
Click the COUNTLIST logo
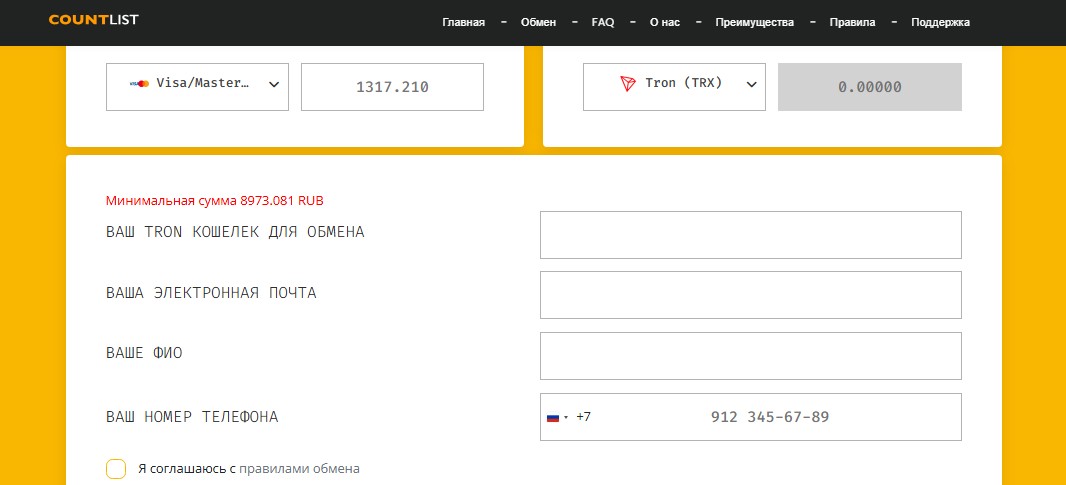93,20
